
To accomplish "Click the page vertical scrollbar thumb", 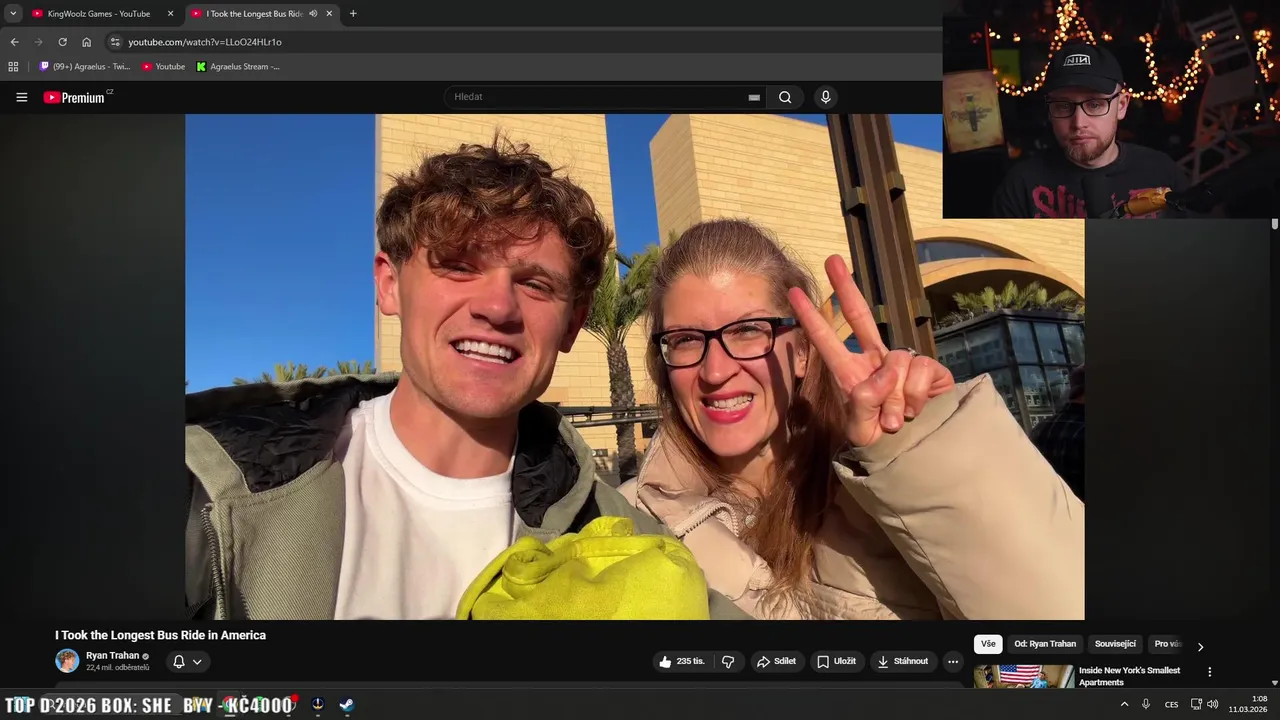I will (x=1275, y=224).
